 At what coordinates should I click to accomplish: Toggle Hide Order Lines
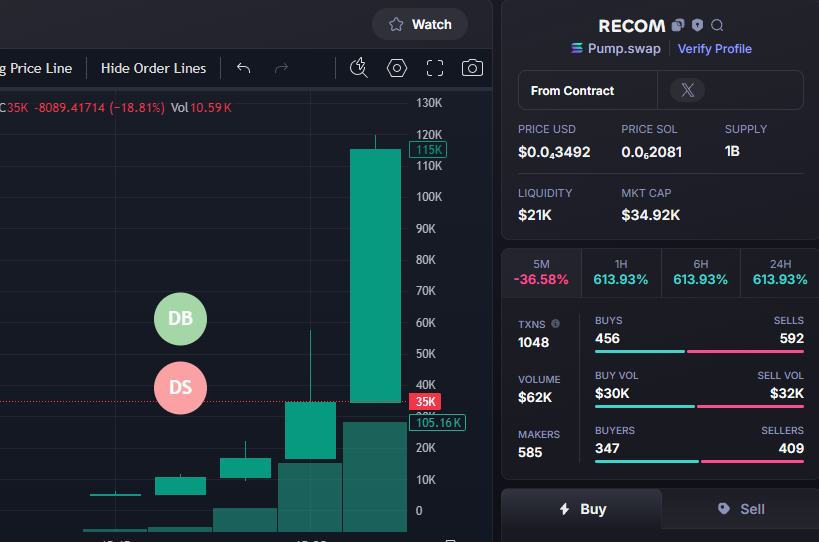pyautogui.click(x=154, y=68)
